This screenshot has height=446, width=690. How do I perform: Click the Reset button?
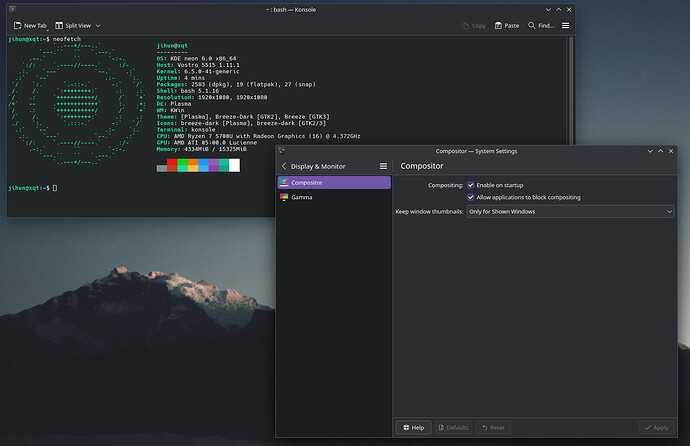pyautogui.click(x=493, y=428)
